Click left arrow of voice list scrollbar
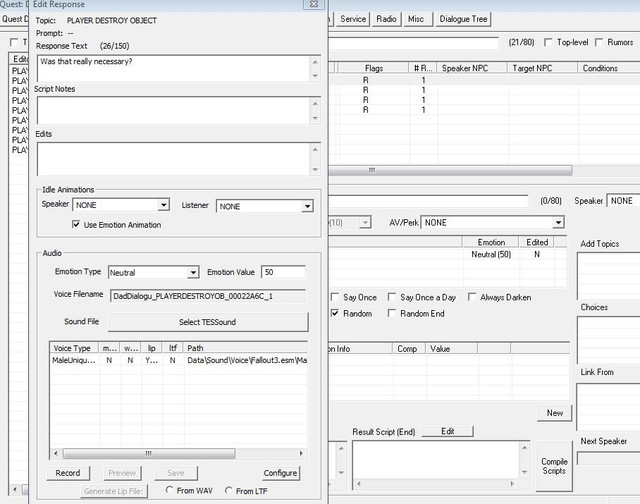The image size is (640, 504). coord(56,453)
